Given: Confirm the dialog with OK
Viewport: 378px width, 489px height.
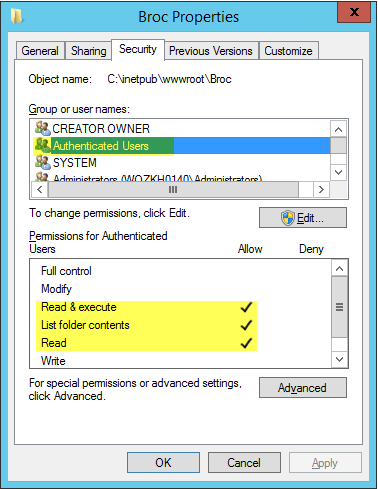Looking at the screenshot, I should [163, 463].
